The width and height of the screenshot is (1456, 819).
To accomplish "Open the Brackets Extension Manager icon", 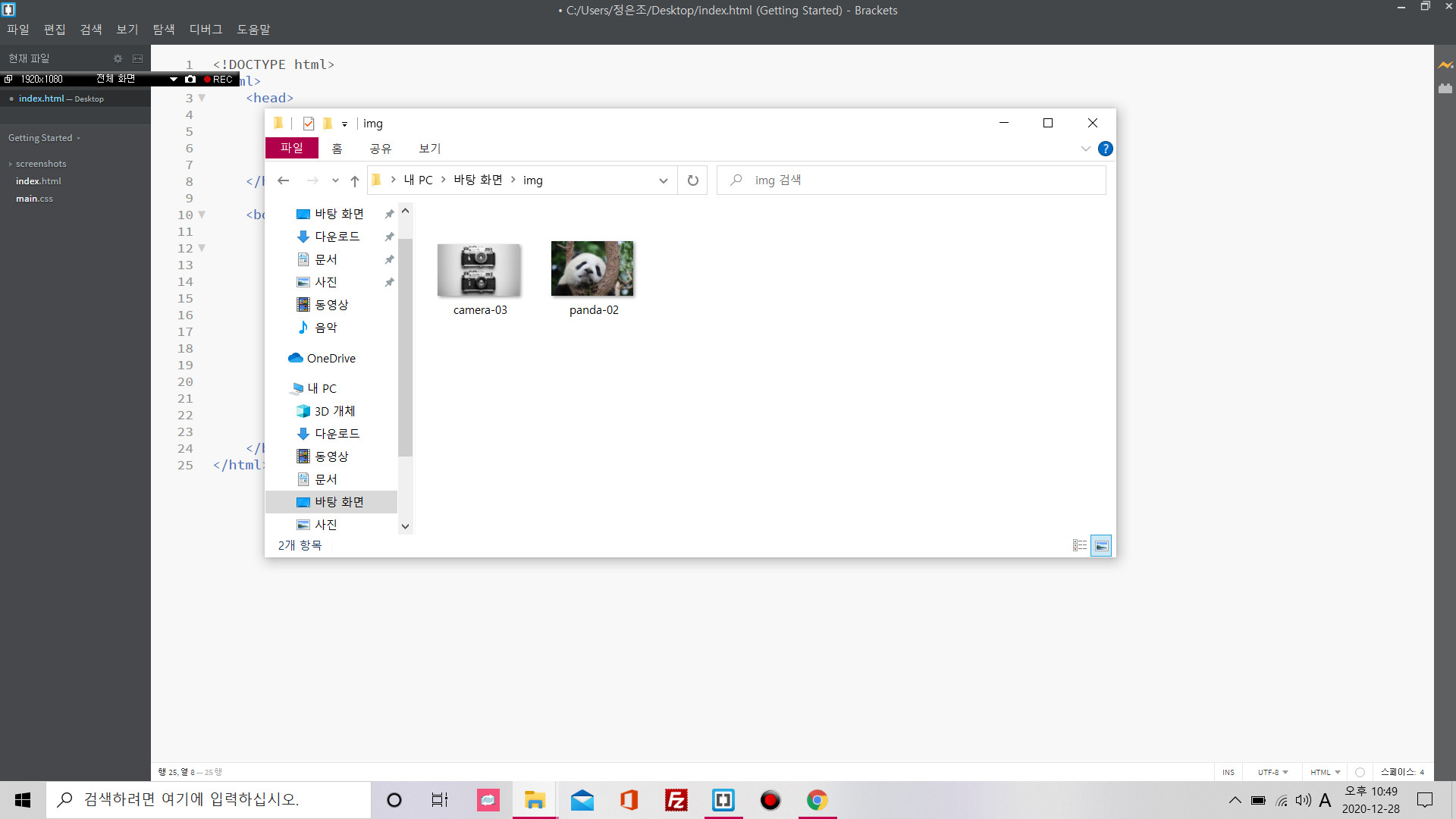I will [x=1445, y=89].
